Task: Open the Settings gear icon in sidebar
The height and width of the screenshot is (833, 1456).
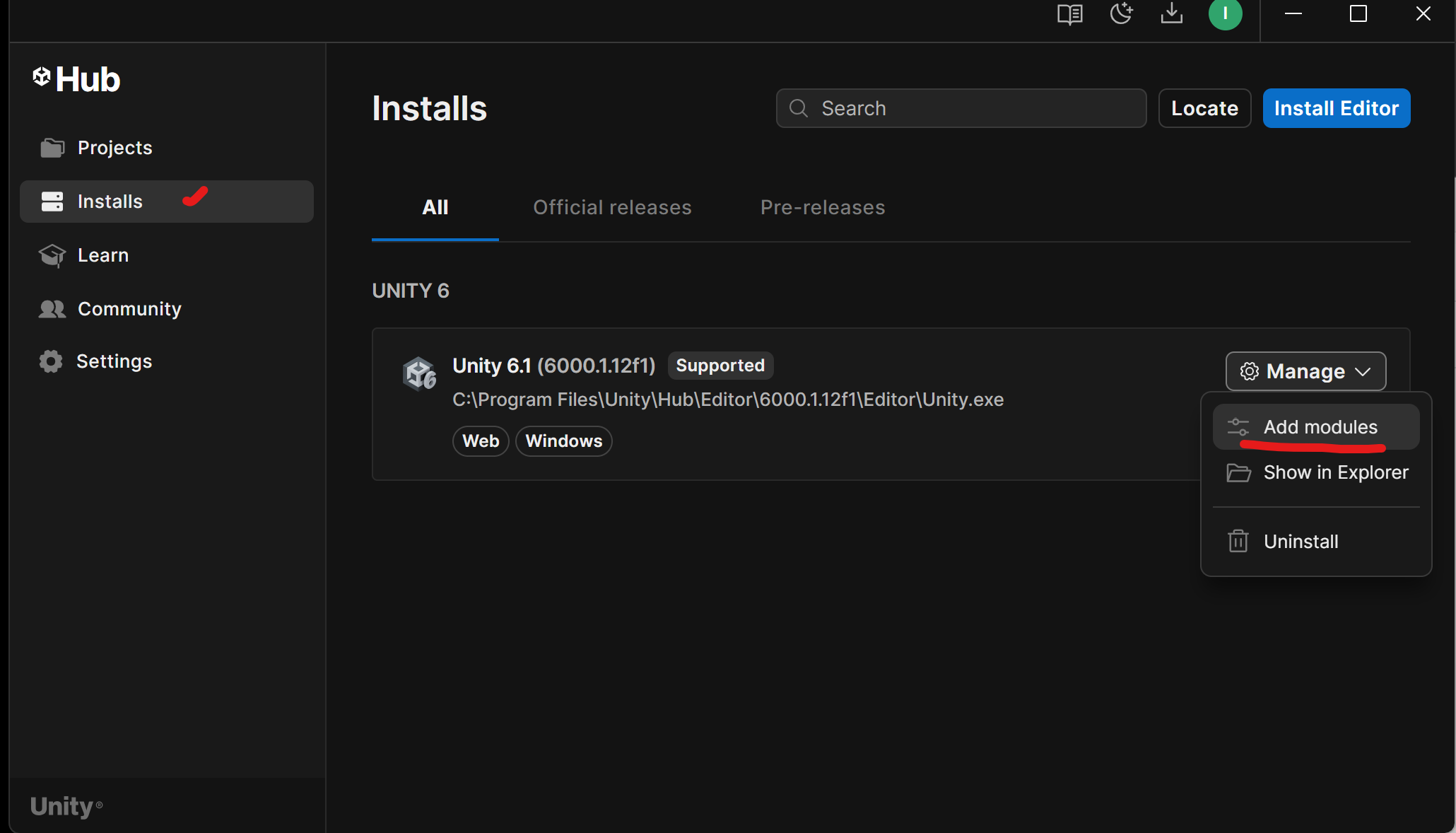Action: 51,361
